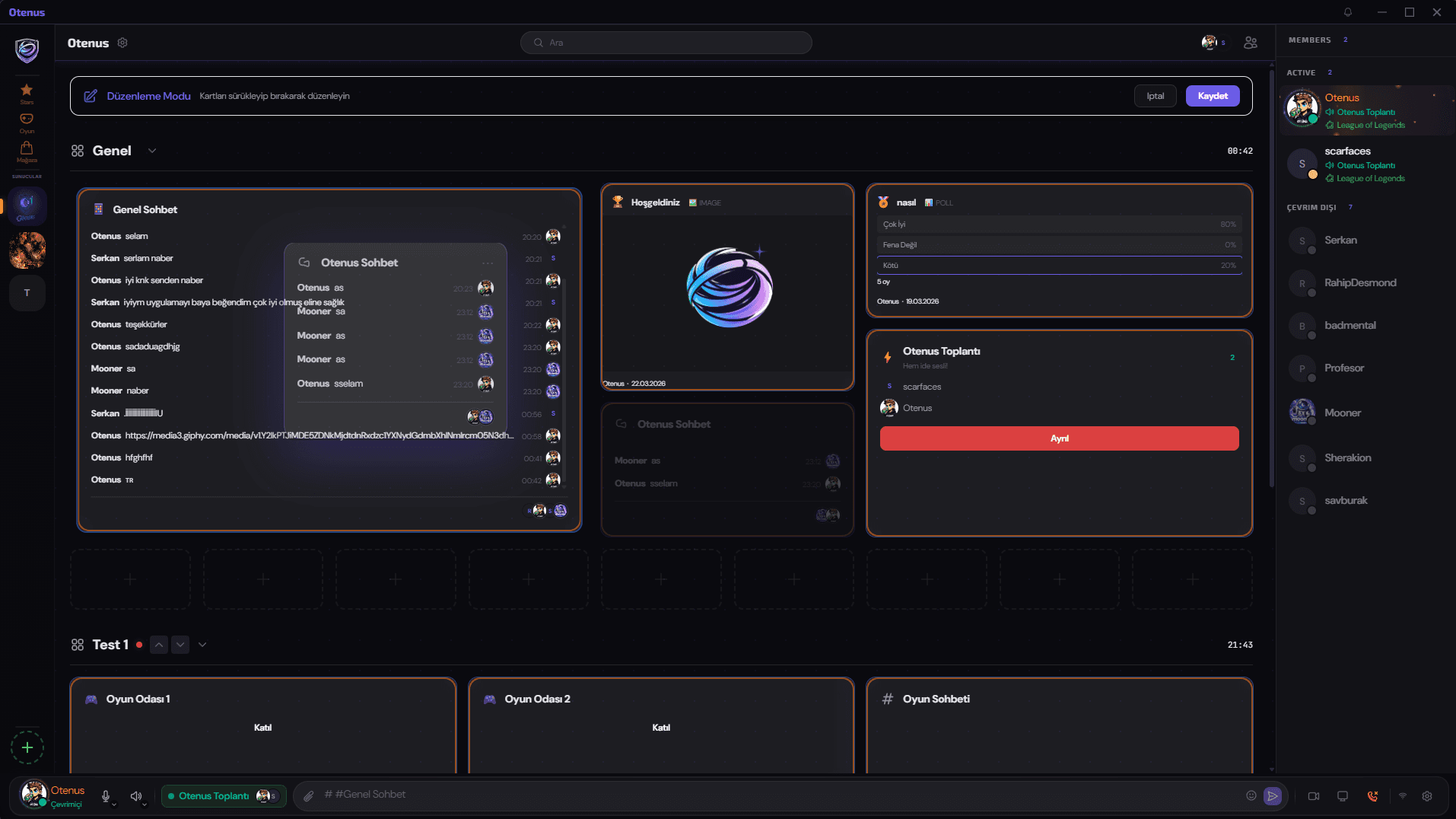The width and height of the screenshot is (1456, 819).
Task: Click the send message arrow icon
Action: coord(1272,796)
